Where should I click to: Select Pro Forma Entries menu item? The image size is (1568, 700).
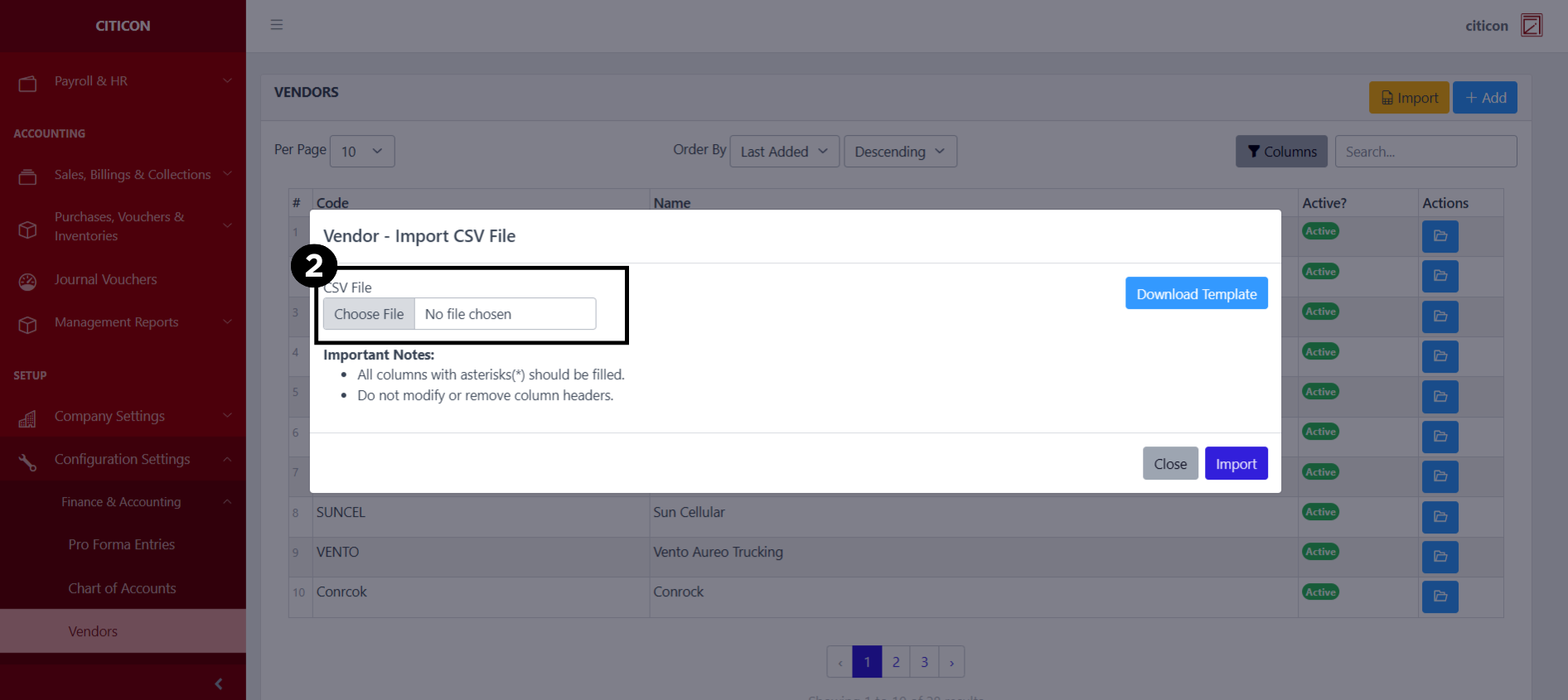pos(122,544)
